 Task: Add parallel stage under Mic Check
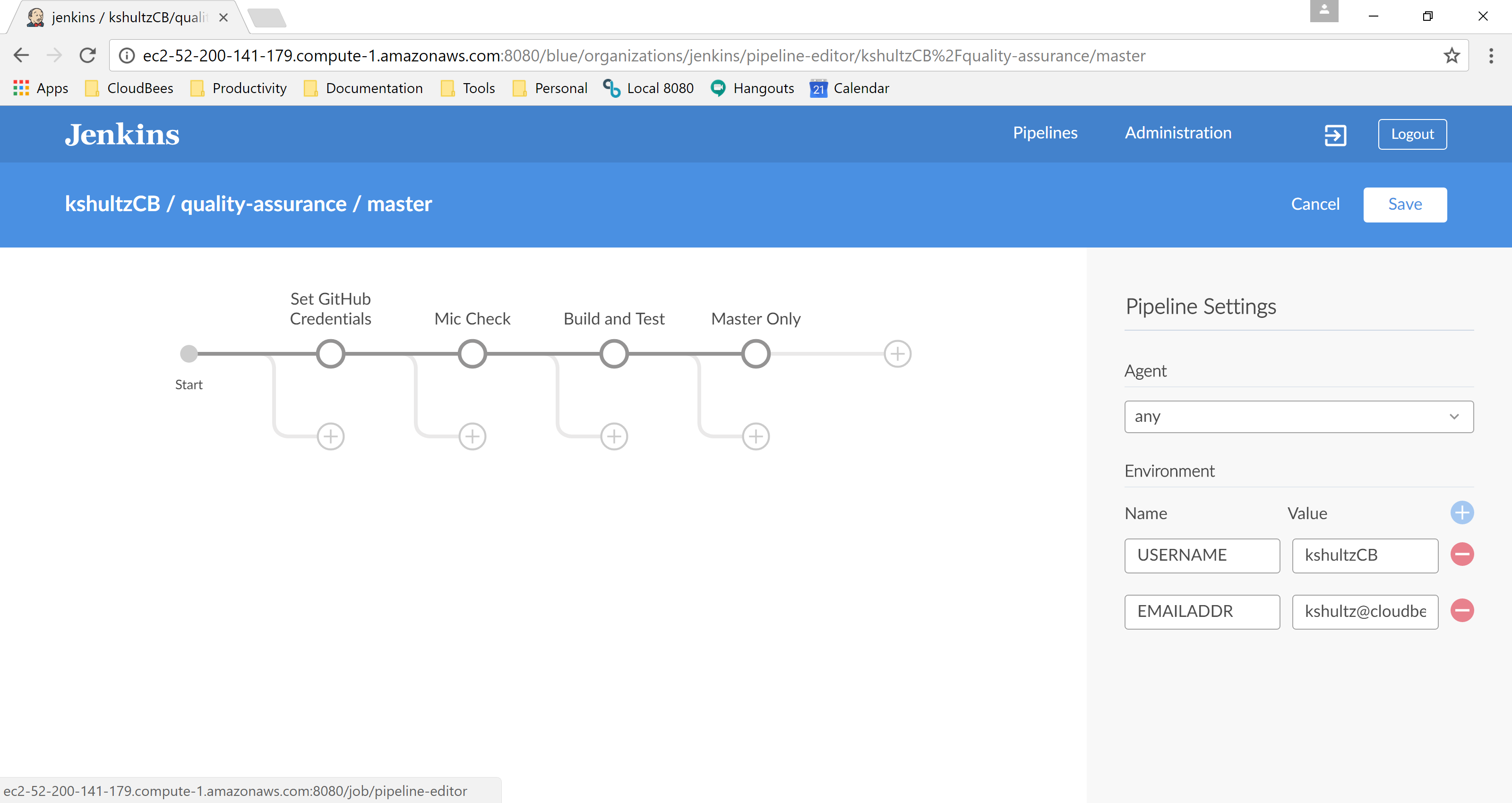(472, 436)
